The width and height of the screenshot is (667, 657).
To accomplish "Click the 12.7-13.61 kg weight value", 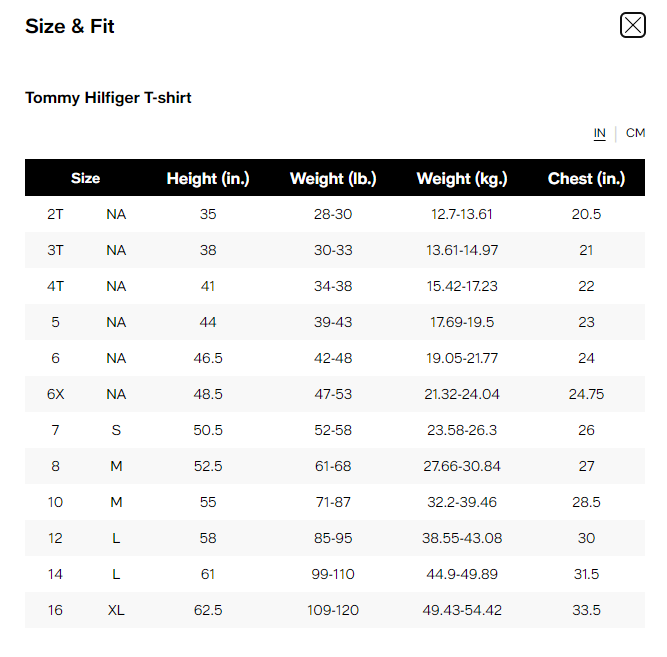I will coord(462,214).
